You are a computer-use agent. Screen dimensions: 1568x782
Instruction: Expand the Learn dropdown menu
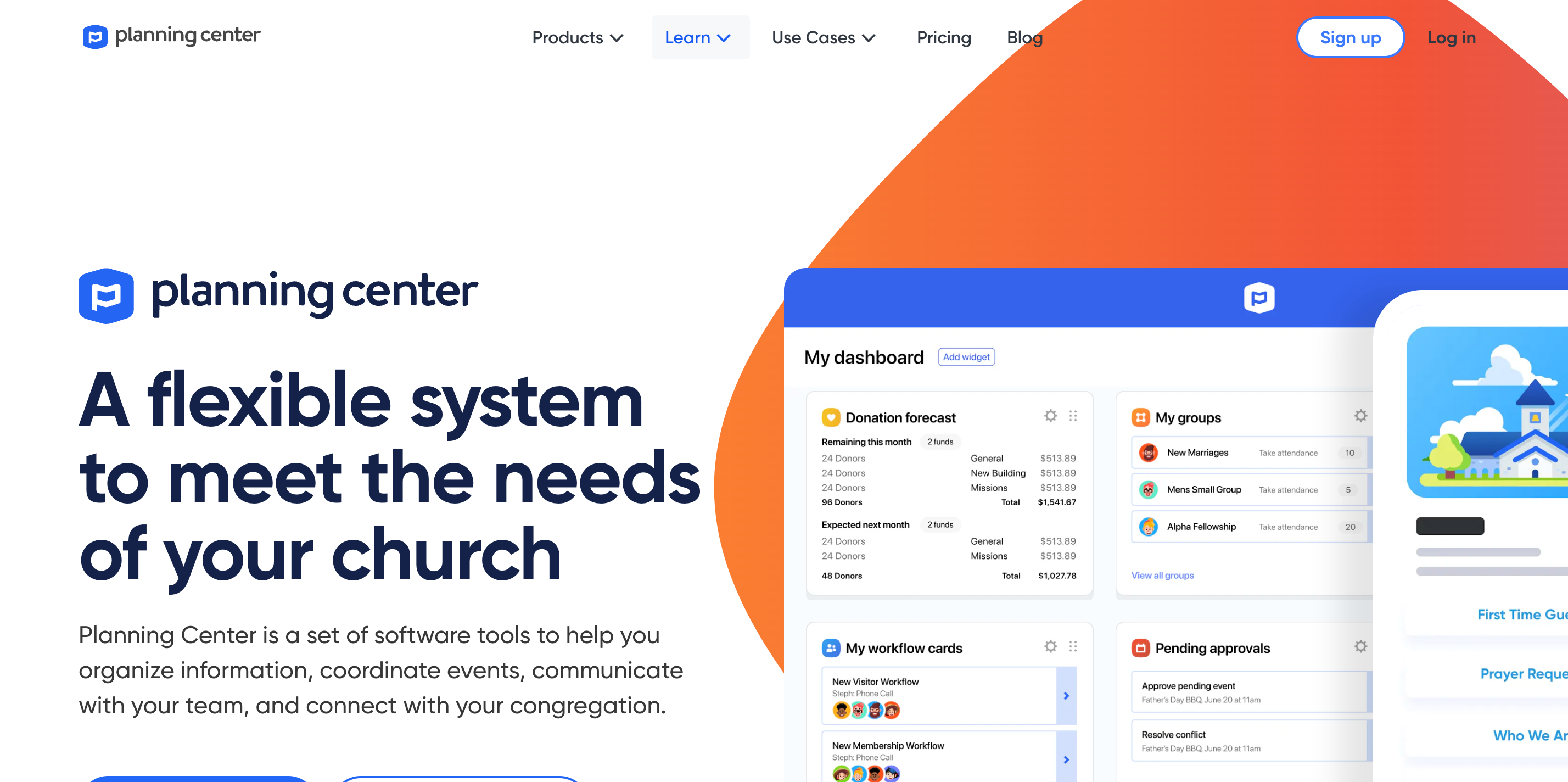click(x=697, y=37)
